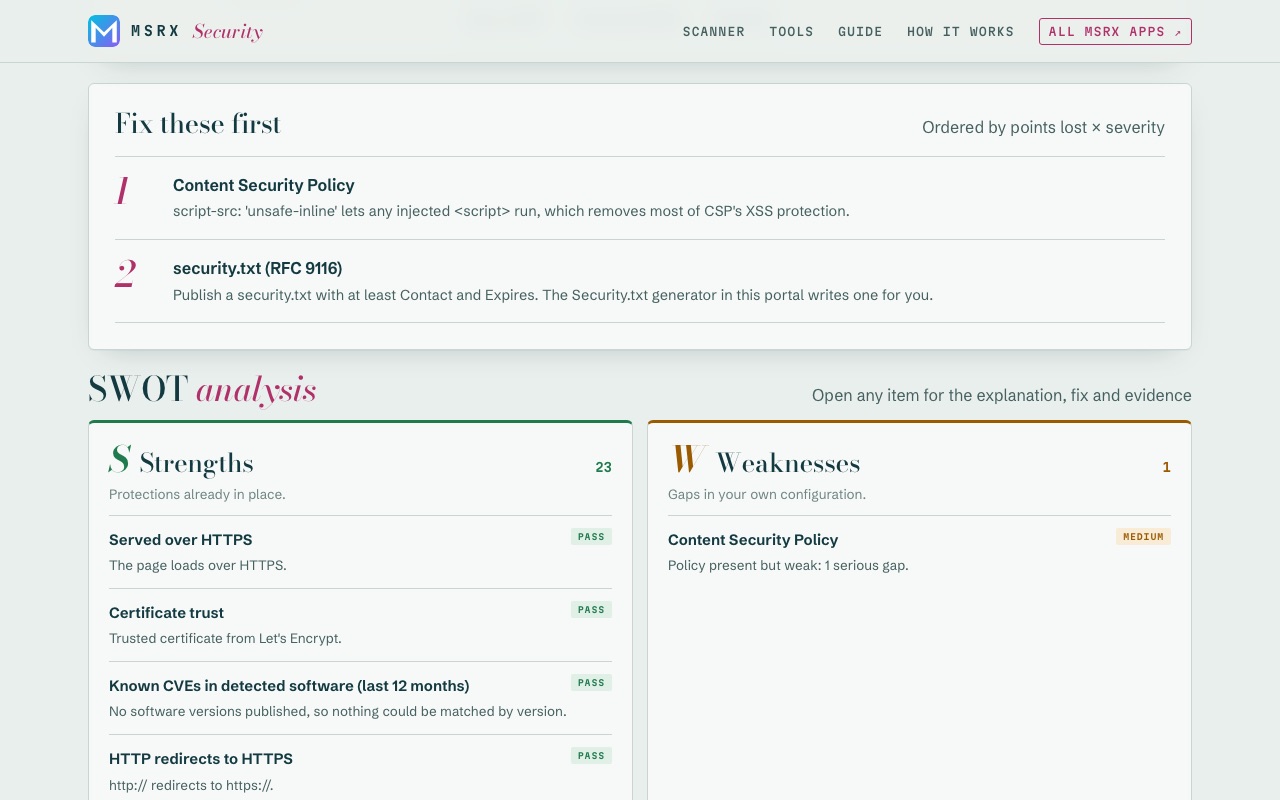Click the MEDIUM severity badge under Weaknesses
This screenshot has height=800, width=1280.
[x=1143, y=537]
